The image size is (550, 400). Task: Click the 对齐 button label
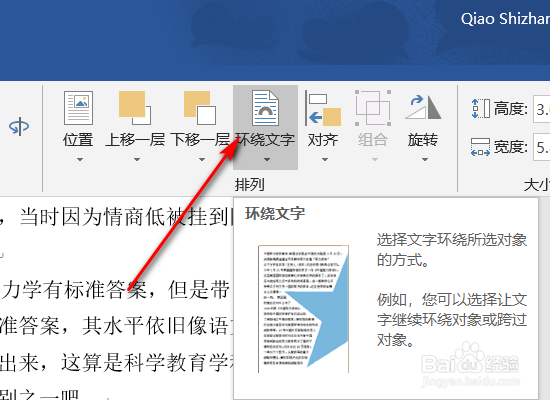coord(323,140)
